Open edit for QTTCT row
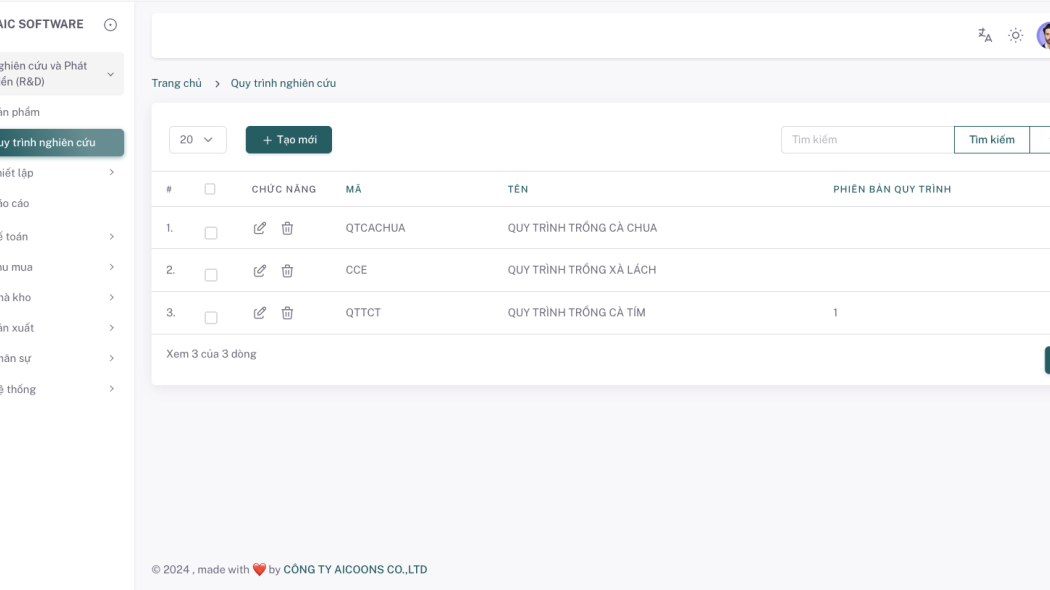The height and width of the screenshot is (590, 1050). pyautogui.click(x=260, y=313)
